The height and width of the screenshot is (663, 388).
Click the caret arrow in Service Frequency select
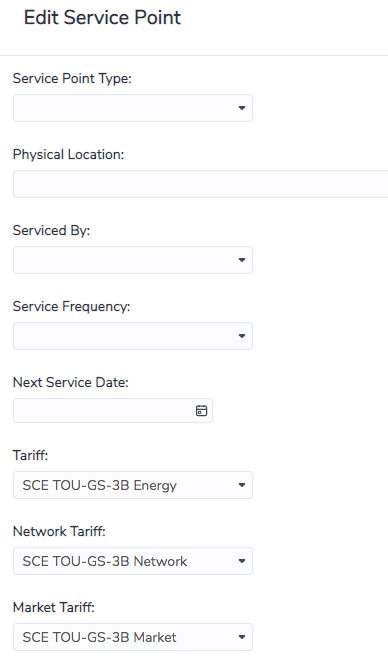click(x=242, y=336)
